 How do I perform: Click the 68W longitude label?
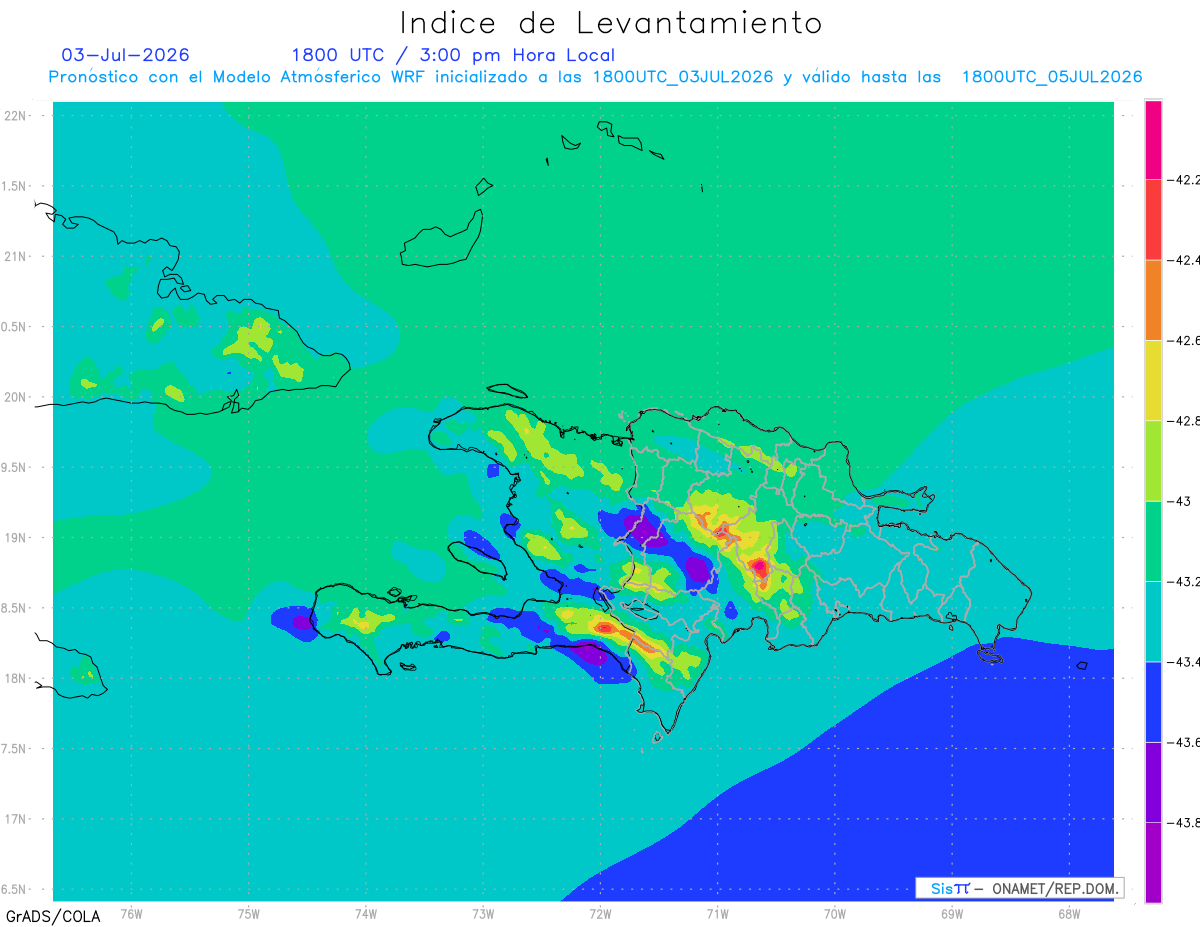pyautogui.click(x=1068, y=914)
